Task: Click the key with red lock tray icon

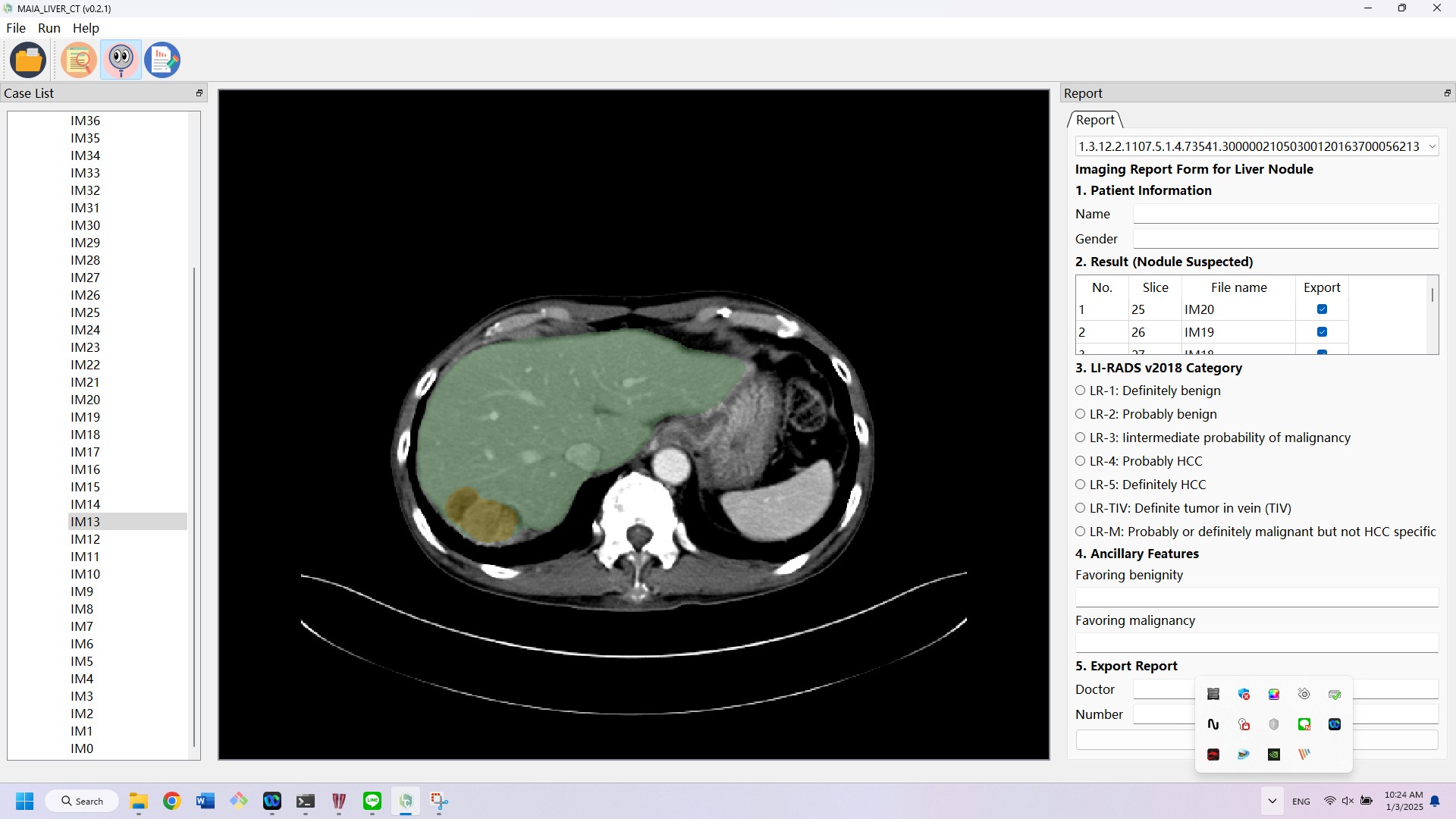Action: pyautogui.click(x=1244, y=724)
